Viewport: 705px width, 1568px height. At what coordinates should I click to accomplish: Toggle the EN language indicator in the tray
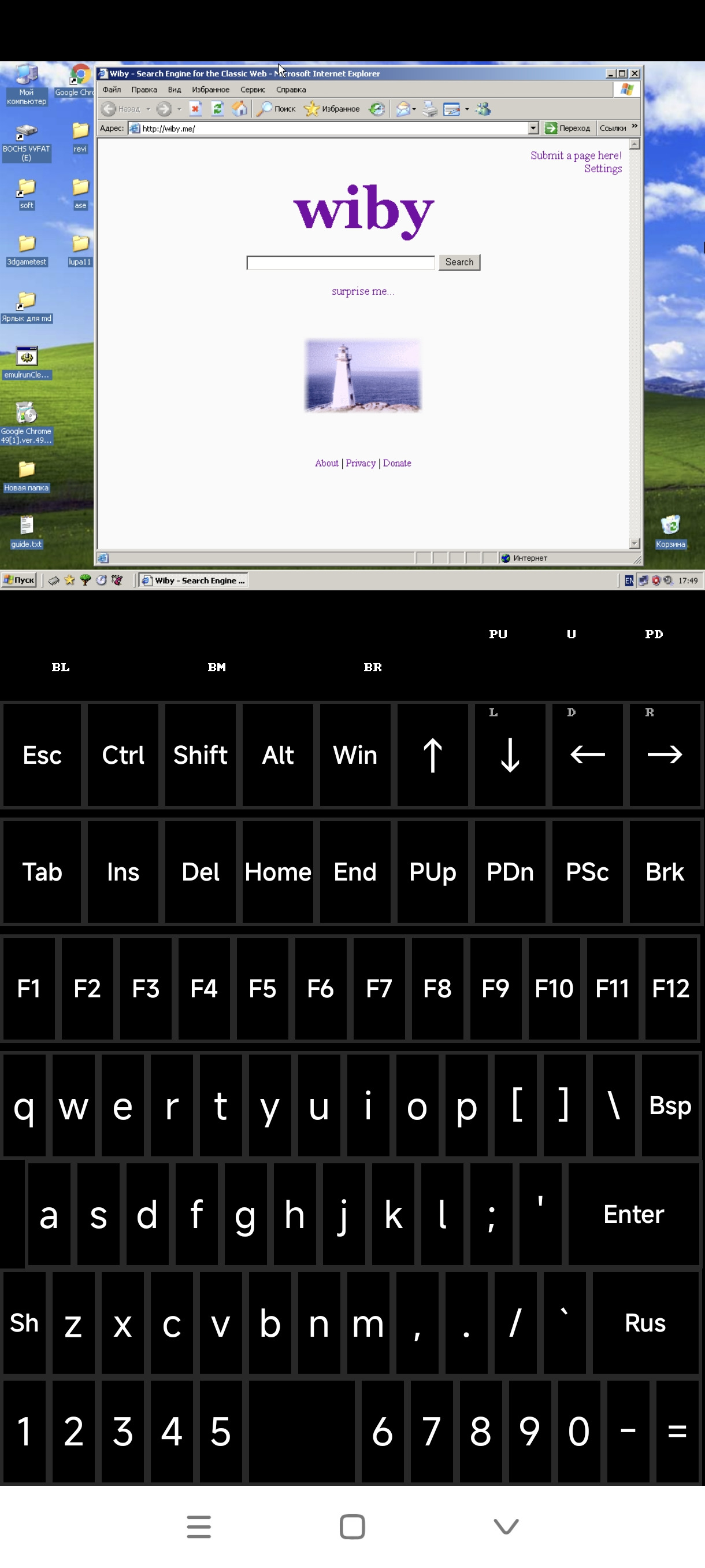[628, 580]
